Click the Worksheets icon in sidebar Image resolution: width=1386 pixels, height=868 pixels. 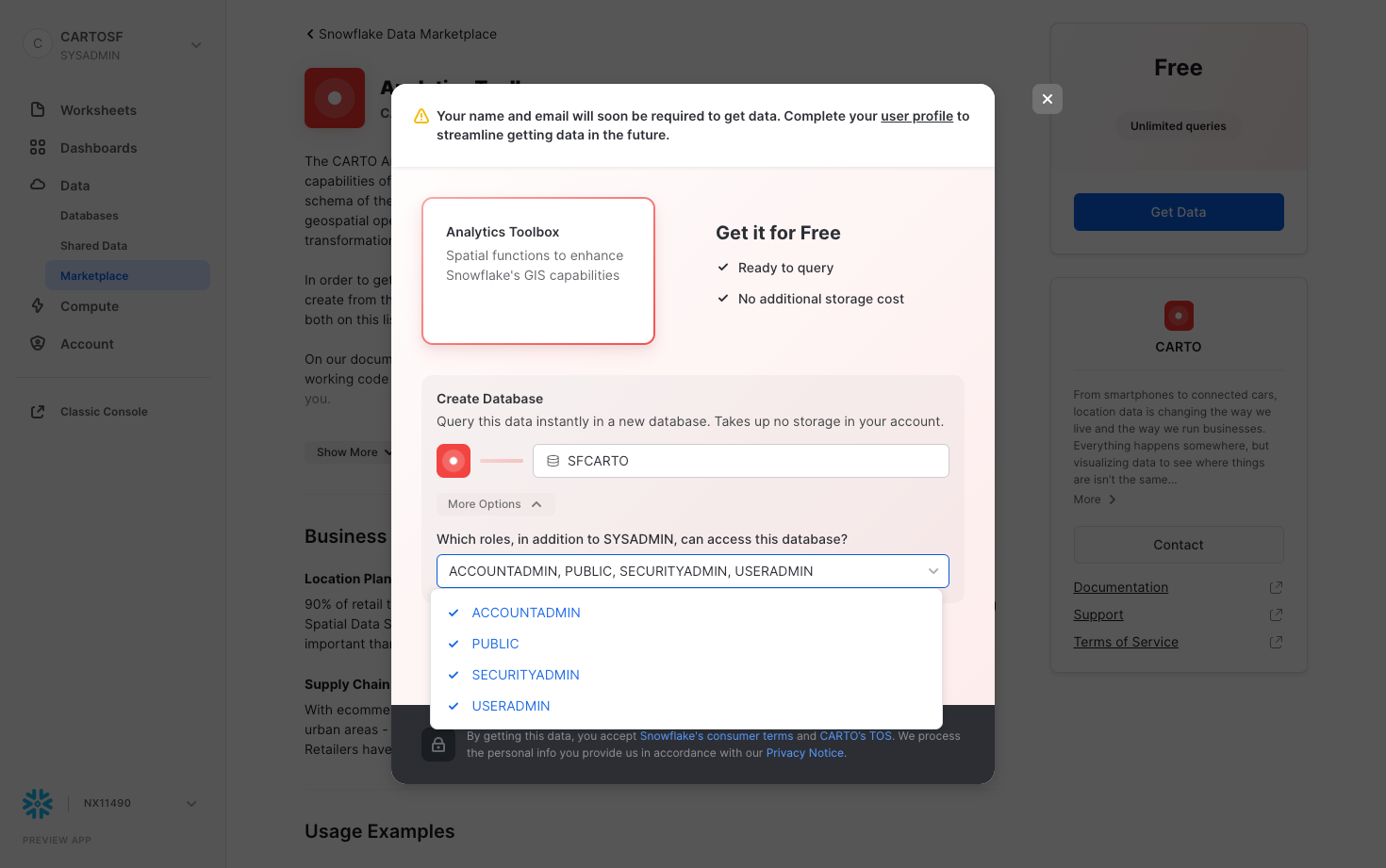coord(38,109)
